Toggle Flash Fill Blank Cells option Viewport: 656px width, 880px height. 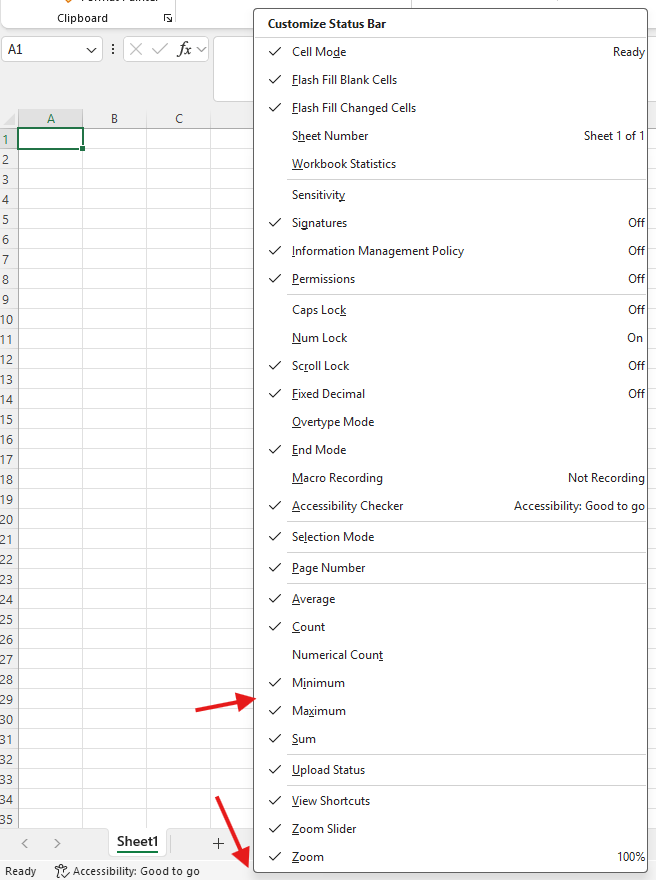[x=450, y=80]
